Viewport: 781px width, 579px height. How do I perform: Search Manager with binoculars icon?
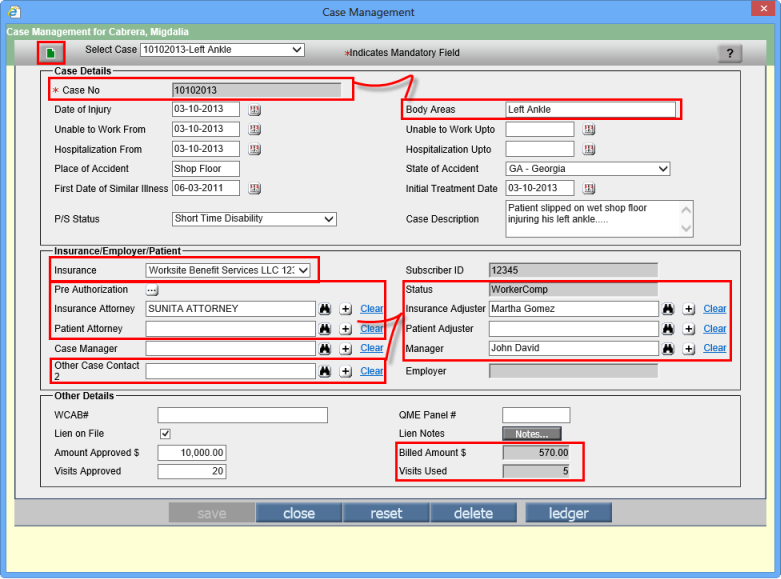pos(668,348)
